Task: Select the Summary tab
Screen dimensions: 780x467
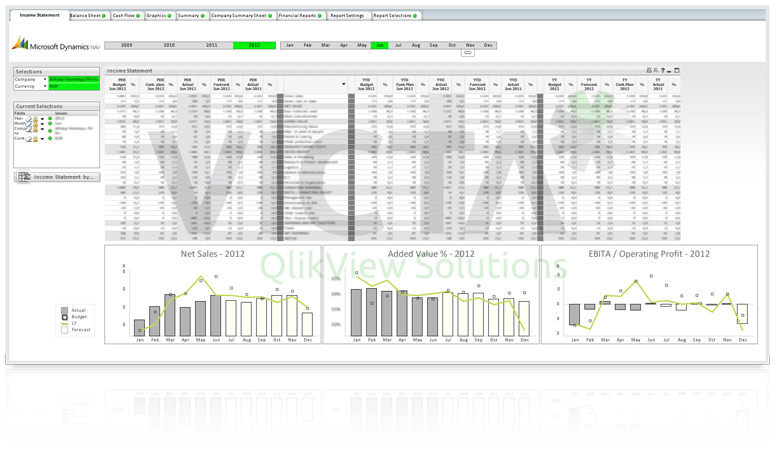Action: (x=192, y=16)
